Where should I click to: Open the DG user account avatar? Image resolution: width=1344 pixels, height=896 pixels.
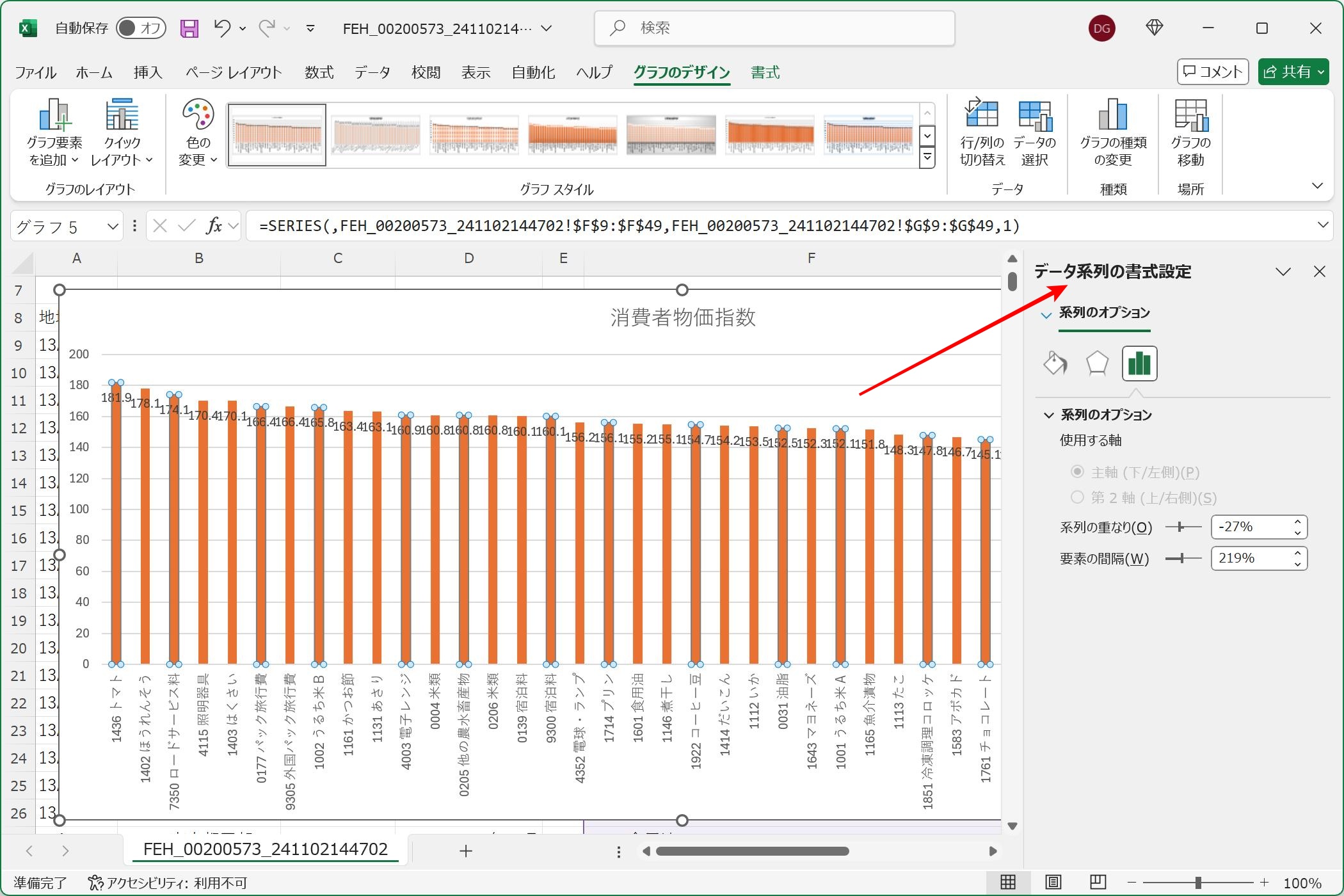(x=1101, y=28)
